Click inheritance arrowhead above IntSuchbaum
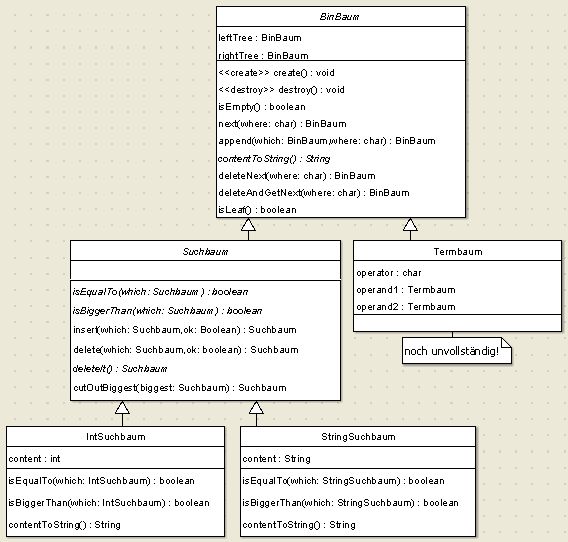Image resolution: width=568 pixels, height=542 pixels. [122, 408]
